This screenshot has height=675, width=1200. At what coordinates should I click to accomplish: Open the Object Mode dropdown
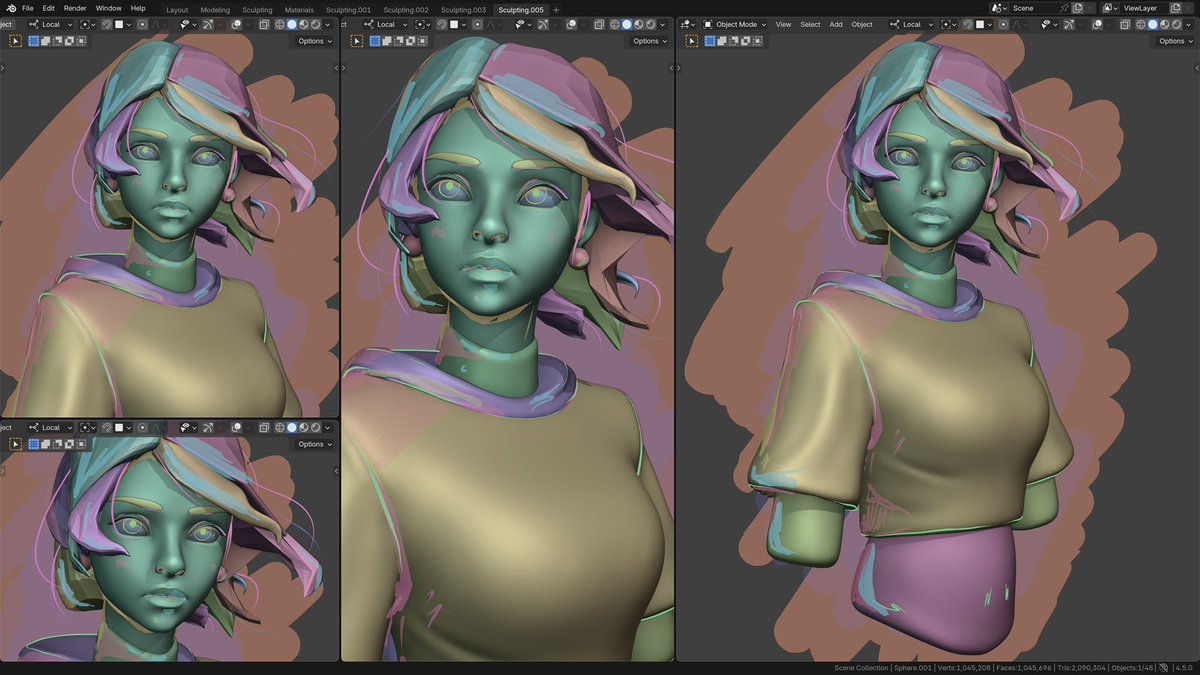pyautogui.click(x=734, y=24)
